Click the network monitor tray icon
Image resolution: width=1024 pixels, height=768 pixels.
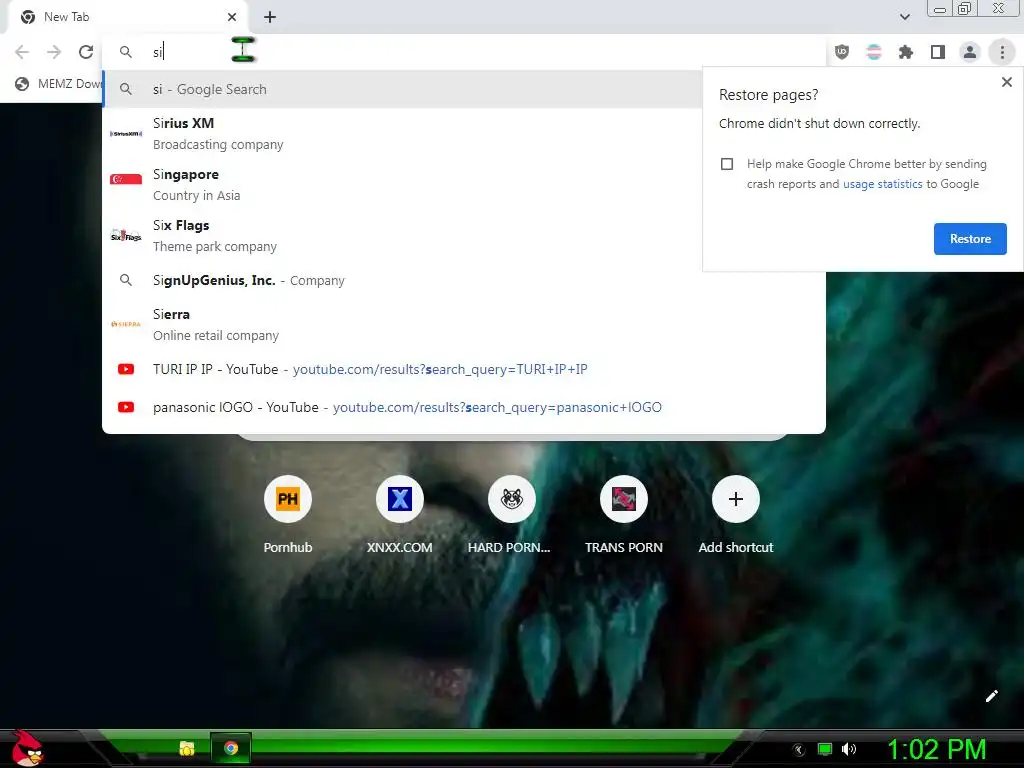(x=825, y=749)
